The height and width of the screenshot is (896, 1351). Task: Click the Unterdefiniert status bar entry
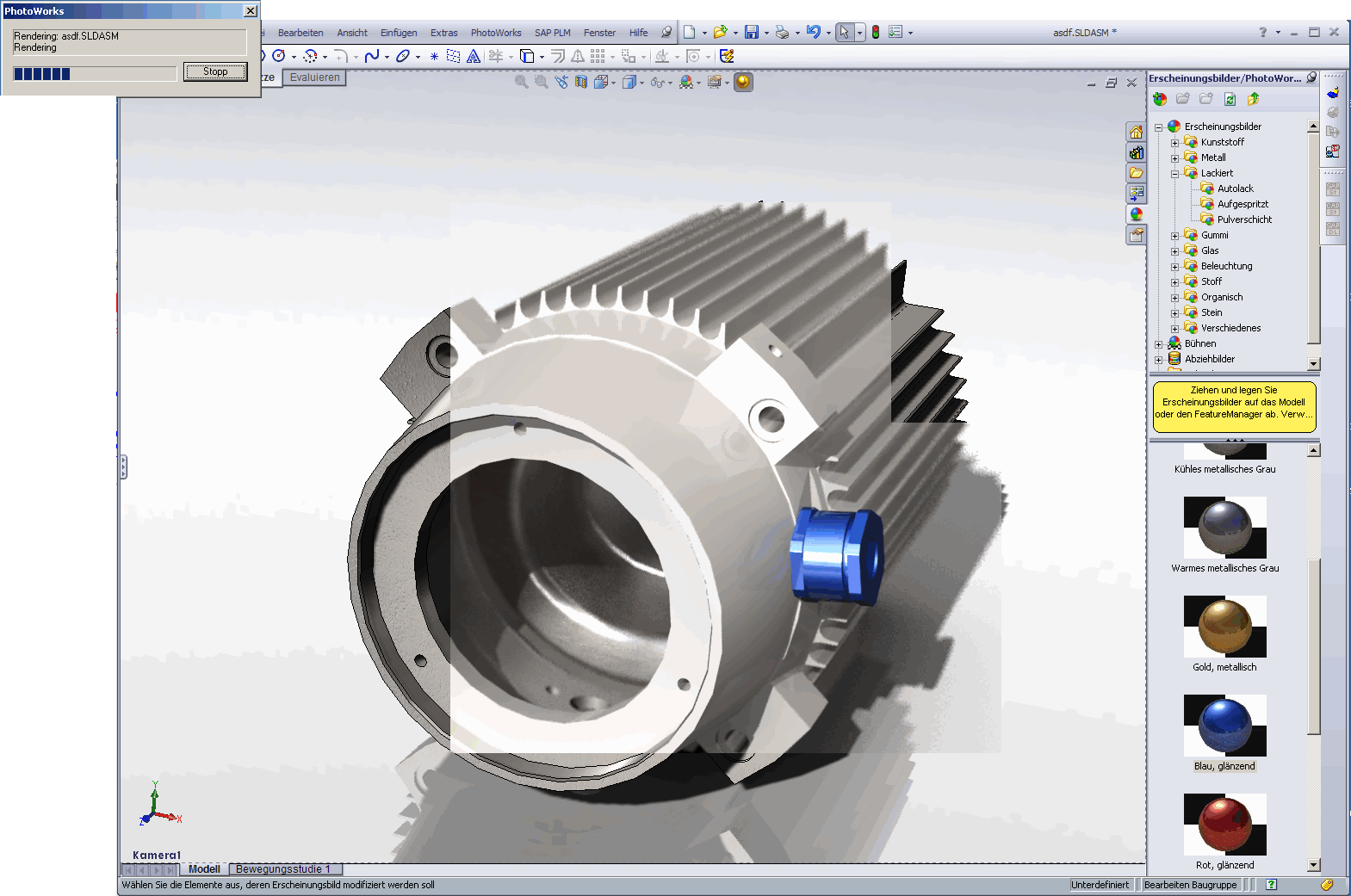(1100, 885)
